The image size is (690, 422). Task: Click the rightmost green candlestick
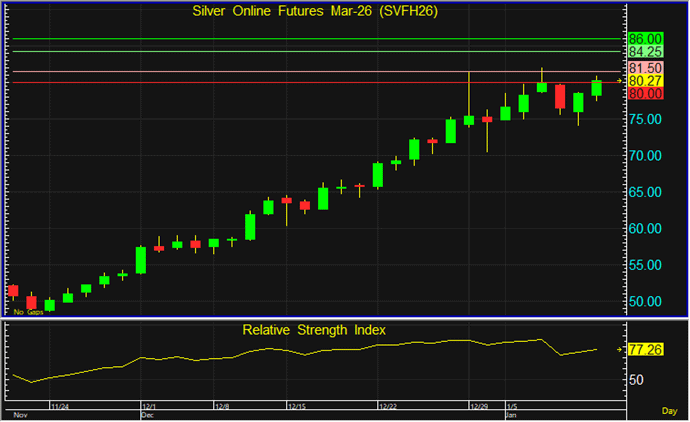click(597, 88)
